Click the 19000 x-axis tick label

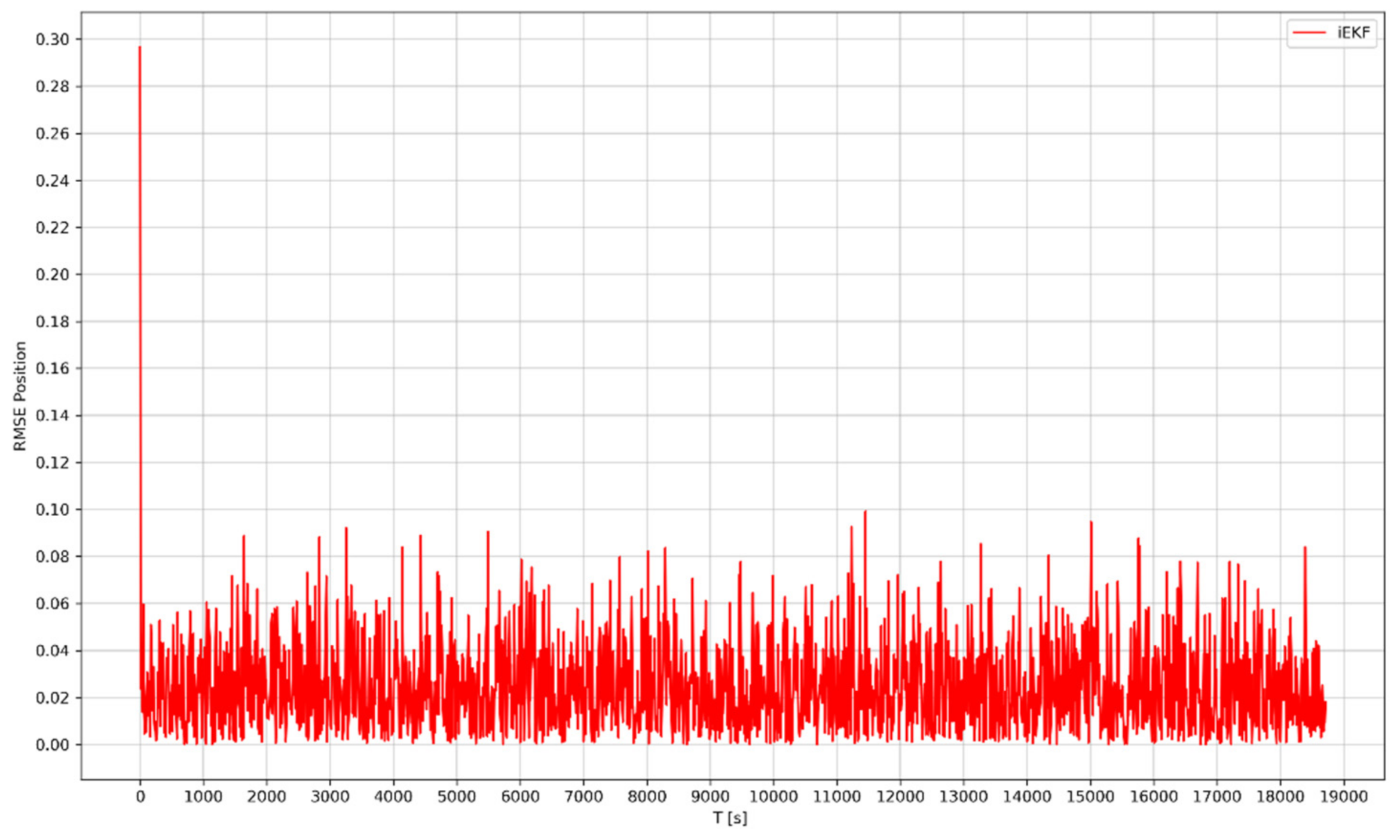point(1343,797)
